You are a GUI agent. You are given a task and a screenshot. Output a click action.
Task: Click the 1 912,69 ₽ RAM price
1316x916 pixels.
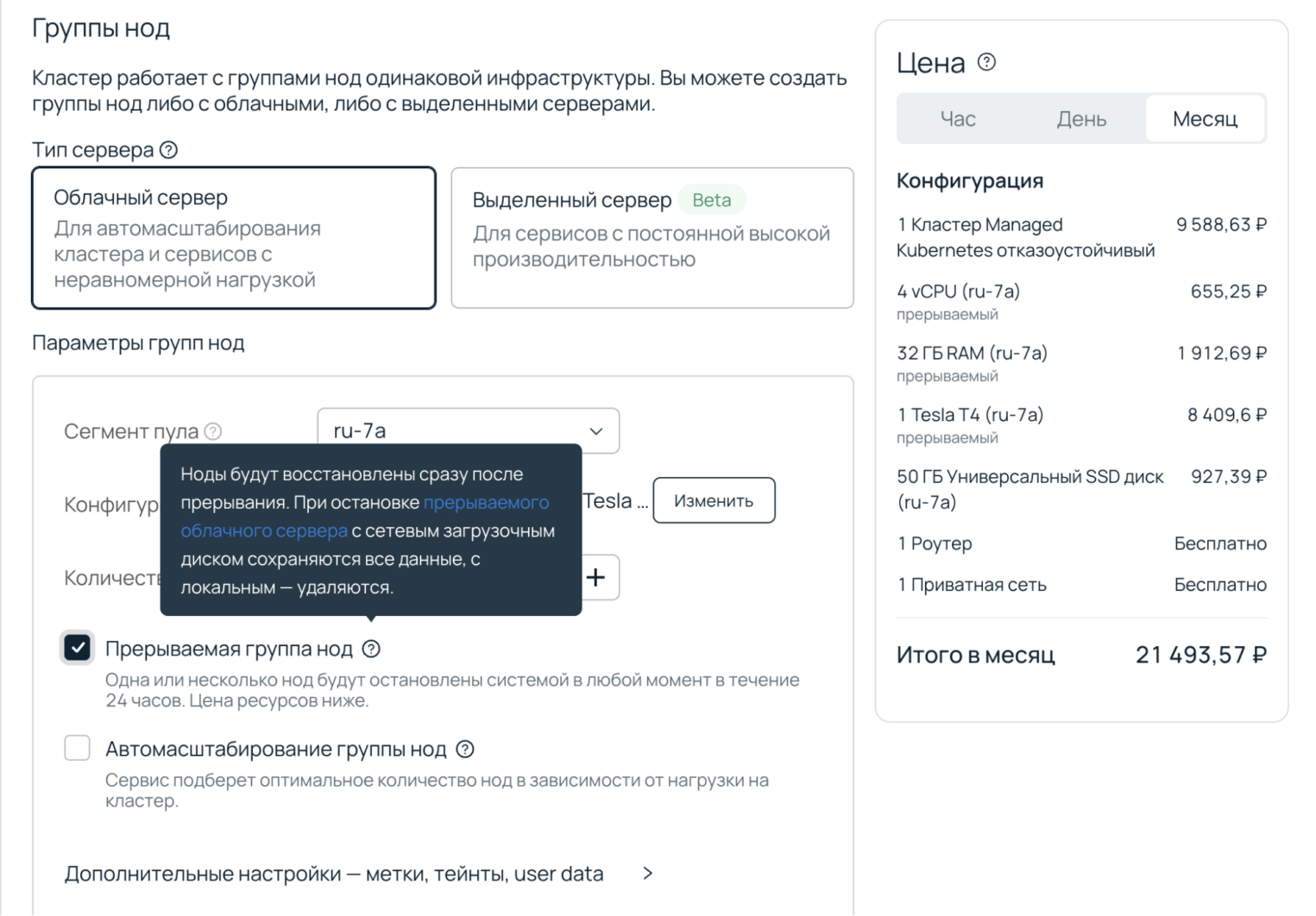[x=1222, y=354]
